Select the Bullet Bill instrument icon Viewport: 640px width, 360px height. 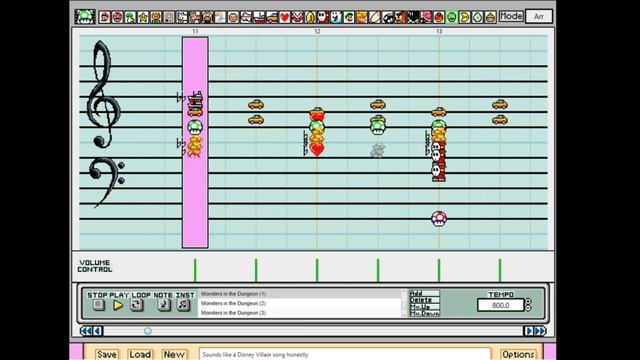(x=387, y=17)
